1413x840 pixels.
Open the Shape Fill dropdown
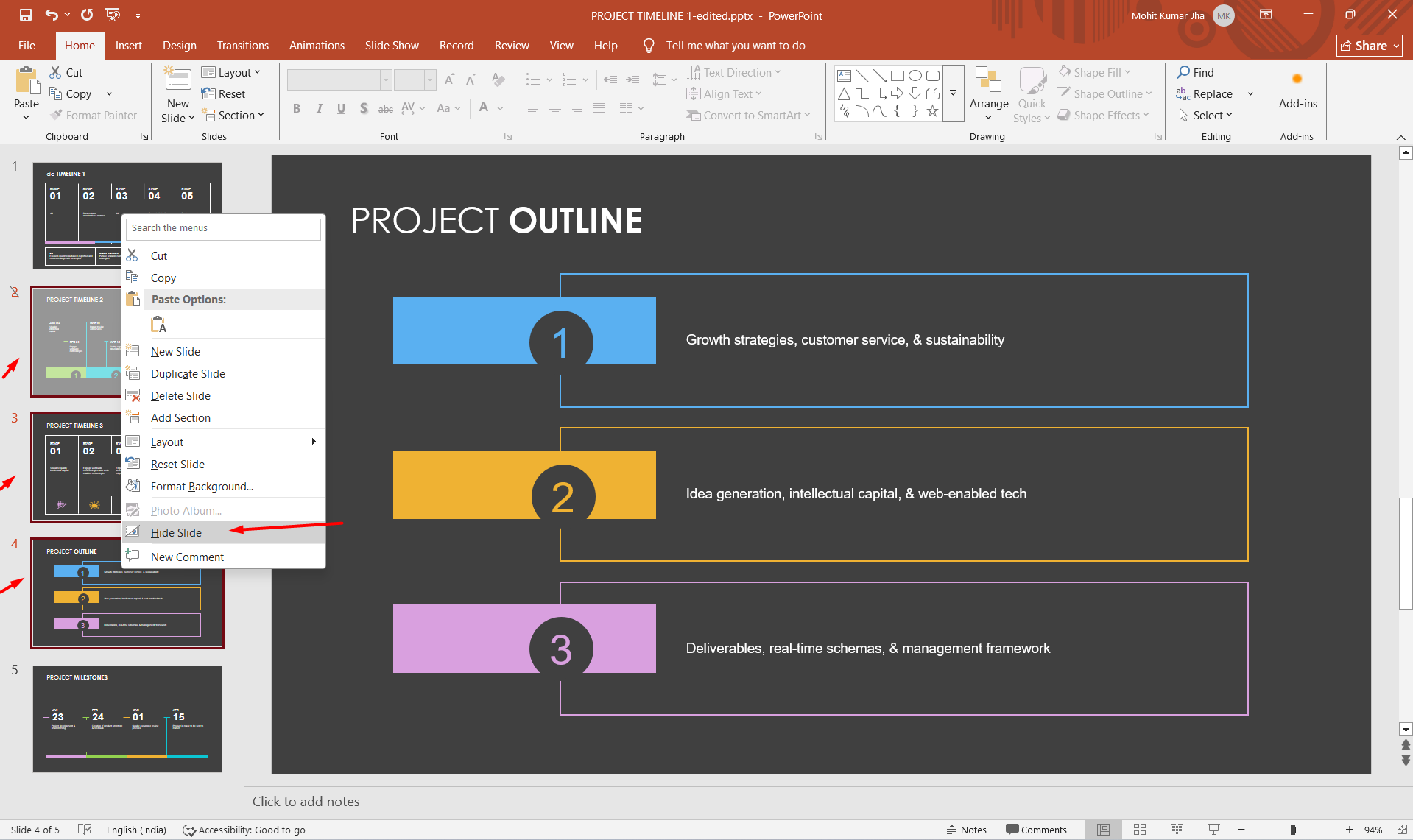pyautogui.click(x=1095, y=72)
